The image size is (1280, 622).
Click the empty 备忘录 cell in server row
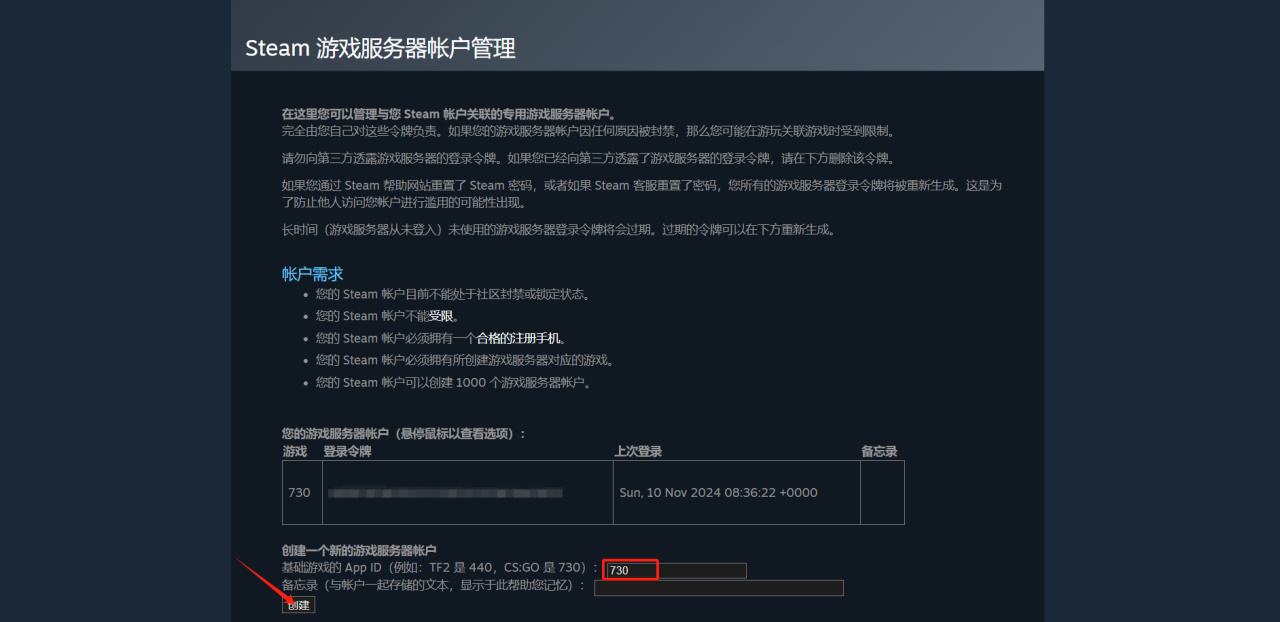[x=882, y=492]
